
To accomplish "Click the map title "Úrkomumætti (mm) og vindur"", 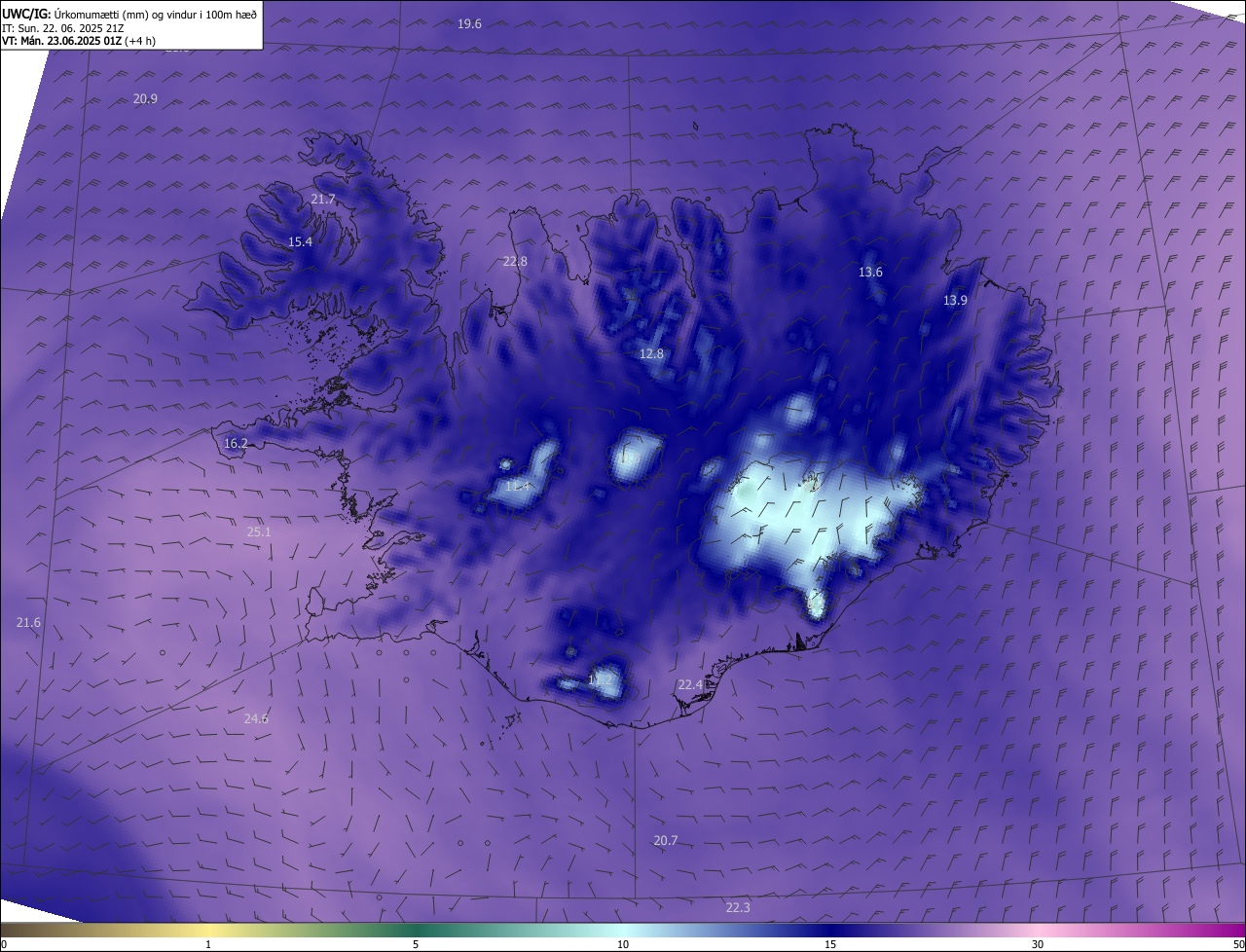I will pos(125,16).
